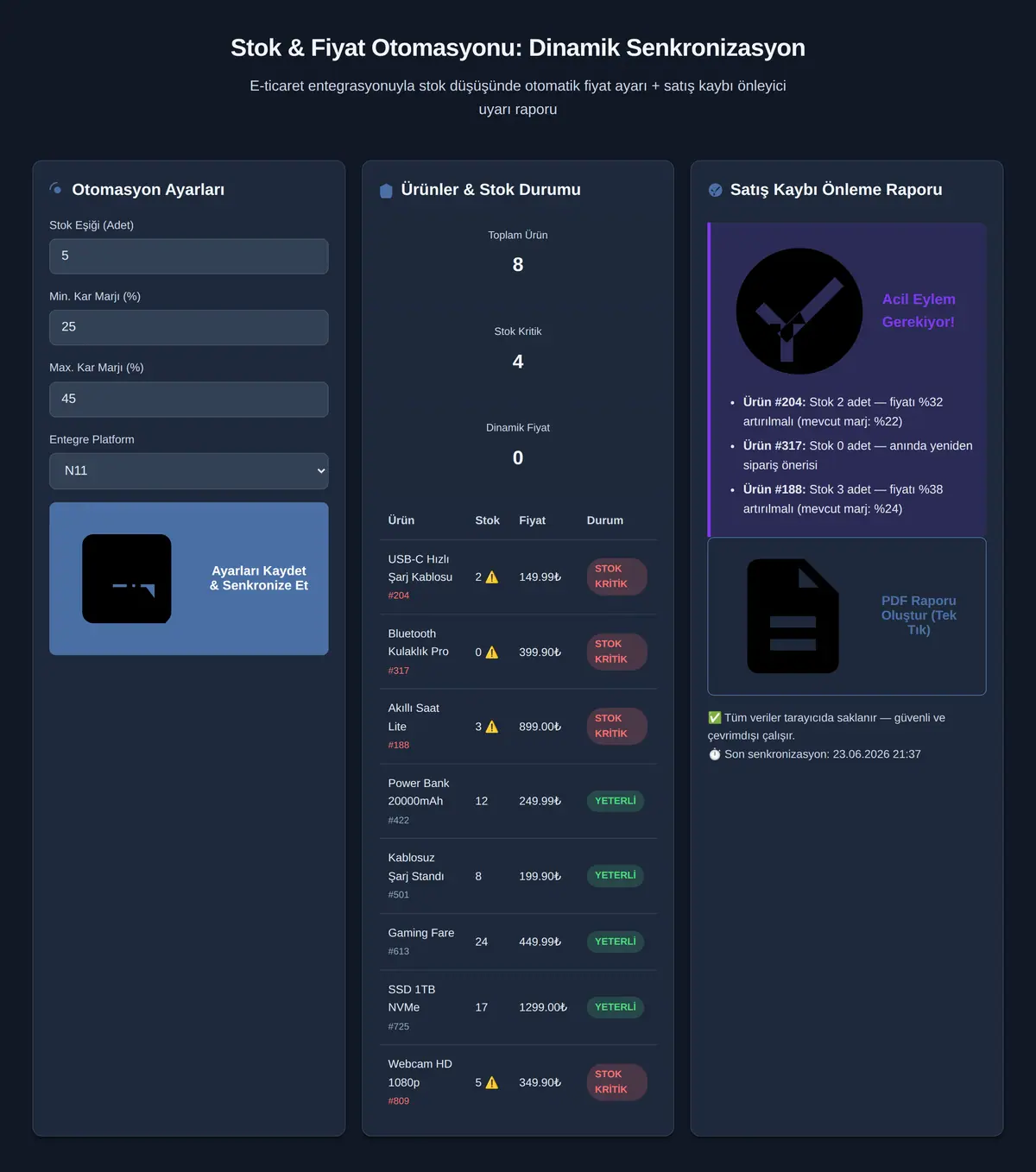Image resolution: width=1036 pixels, height=1172 pixels.
Task: Click Ayarları Kaydet & Senkronize Et button
Action: pyautogui.click(x=189, y=578)
